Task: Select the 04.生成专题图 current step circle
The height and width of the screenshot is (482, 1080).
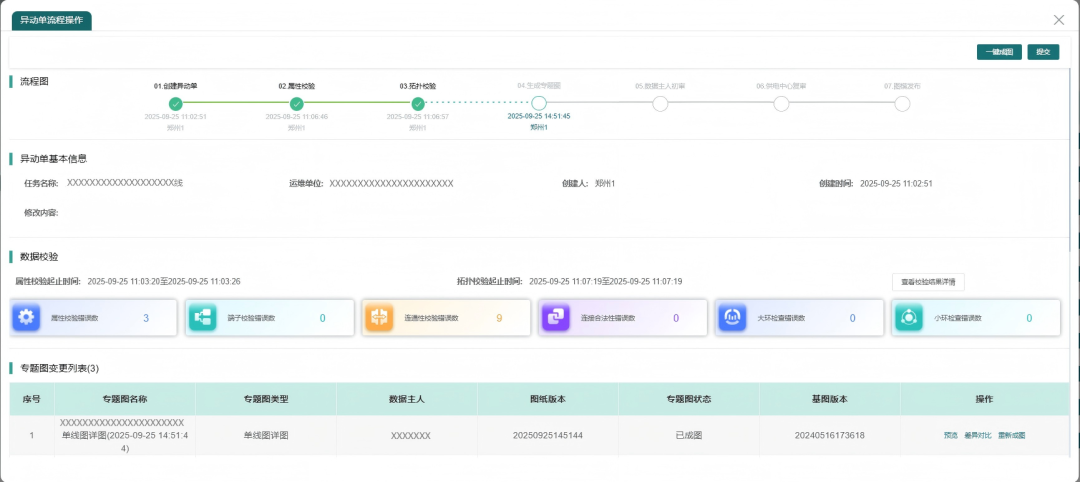Action: click(x=539, y=103)
